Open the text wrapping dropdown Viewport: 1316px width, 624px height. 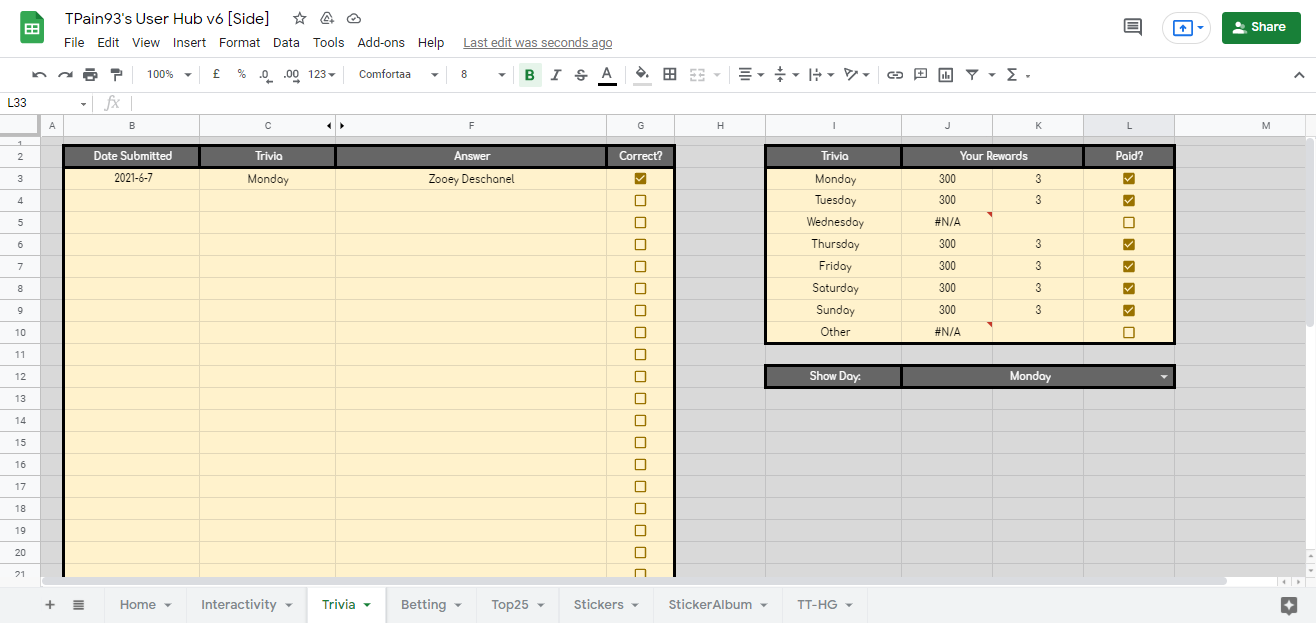click(x=820, y=74)
